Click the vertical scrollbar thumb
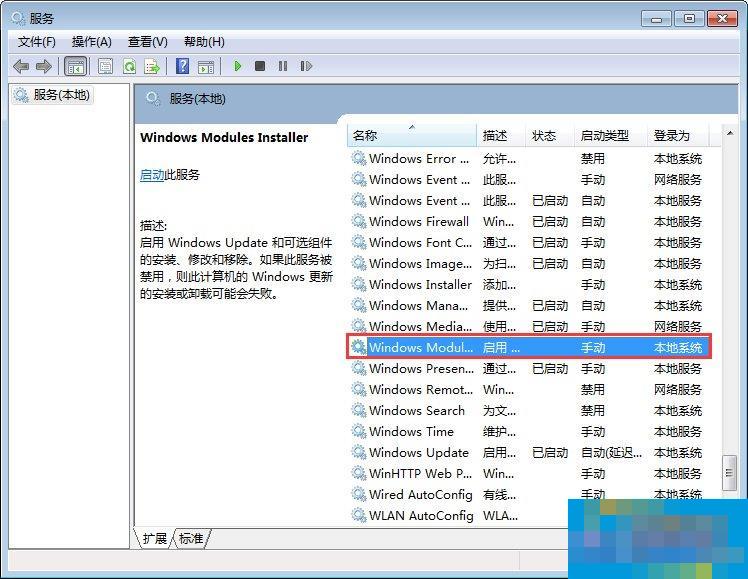The image size is (748, 579). pos(729,473)
